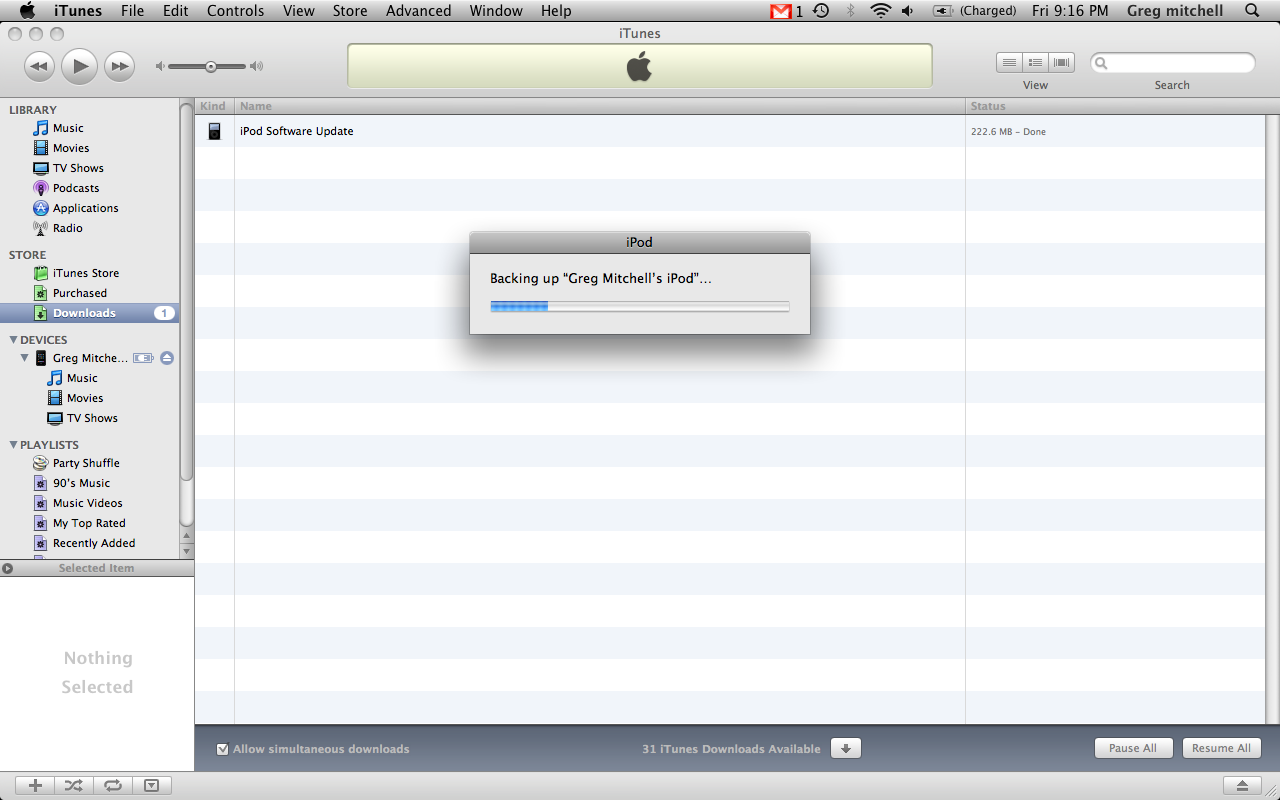Open TV Shows under the iPod device
The image size is (1280, 800).
pos(92,418)
